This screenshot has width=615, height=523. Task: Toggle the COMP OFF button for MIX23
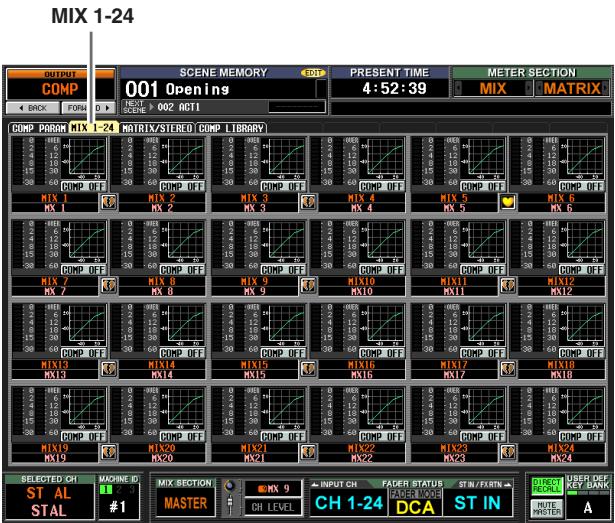tap(482, 437)
